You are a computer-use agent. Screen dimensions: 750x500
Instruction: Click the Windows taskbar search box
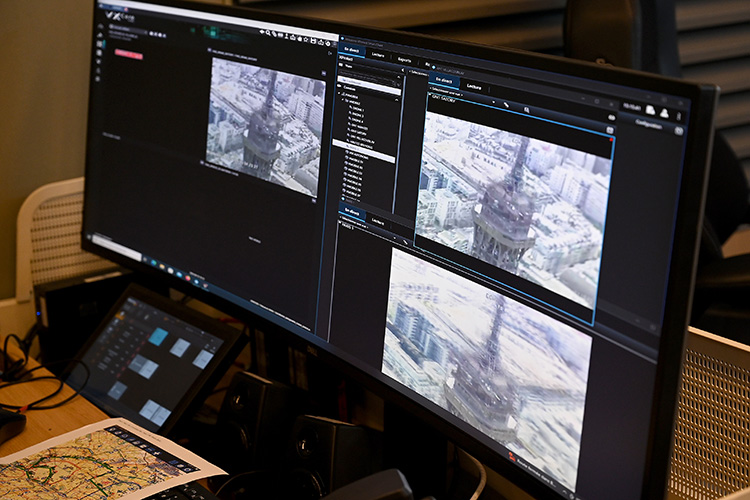[x=117, y=248]
